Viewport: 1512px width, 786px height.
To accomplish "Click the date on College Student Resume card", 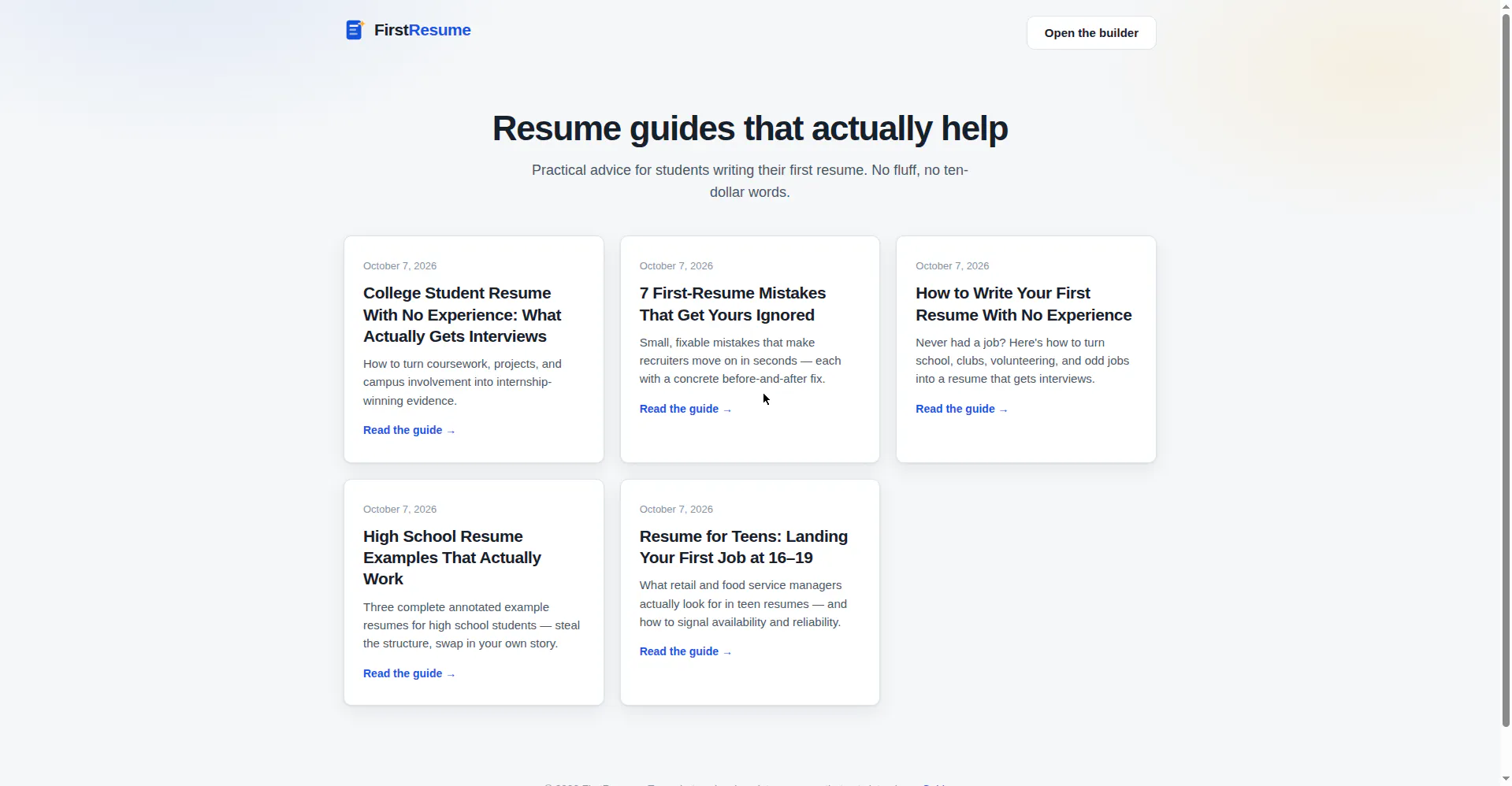I will pyautogui.click(x=399, y=266).
